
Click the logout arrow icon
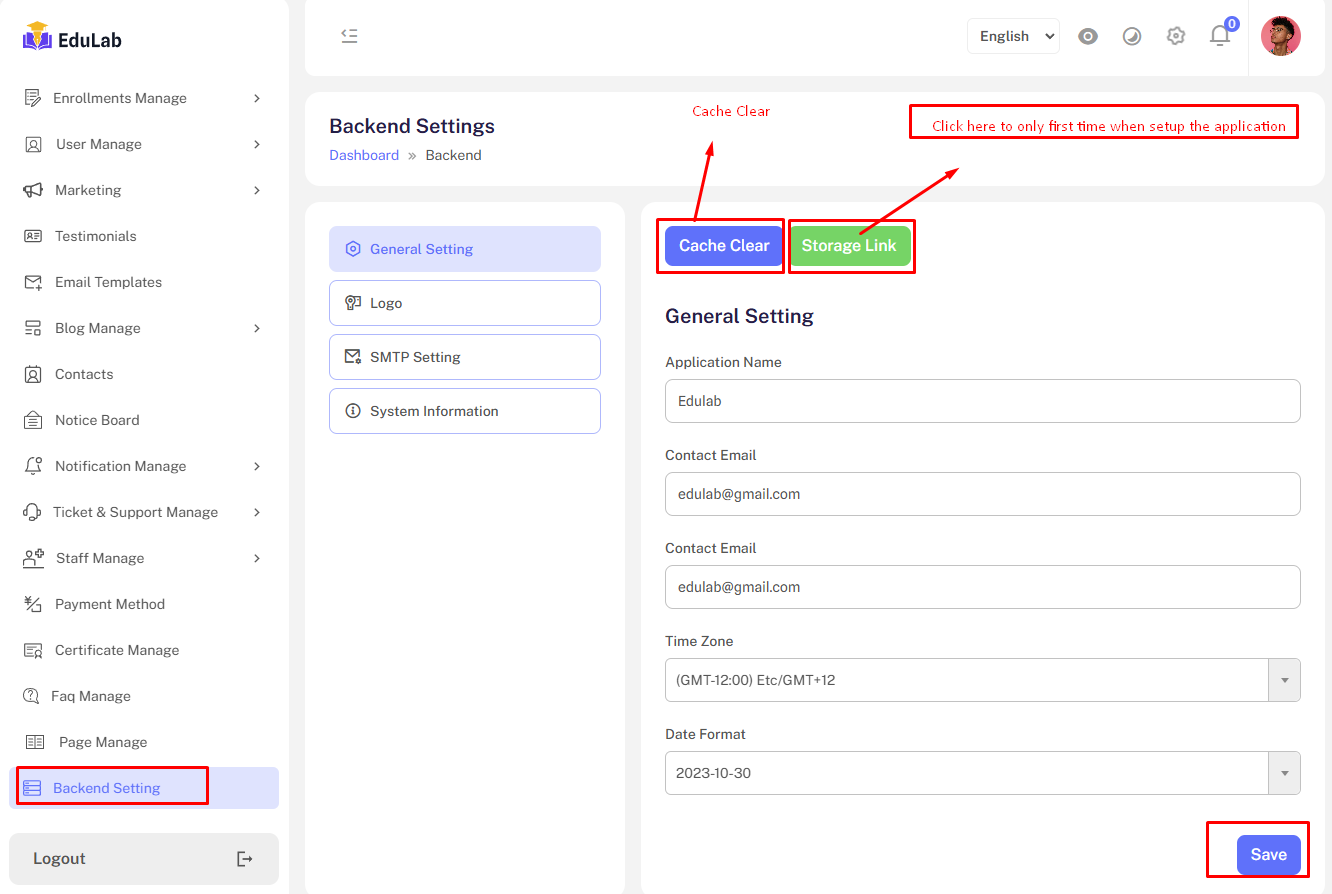click(x=244, y=859)
